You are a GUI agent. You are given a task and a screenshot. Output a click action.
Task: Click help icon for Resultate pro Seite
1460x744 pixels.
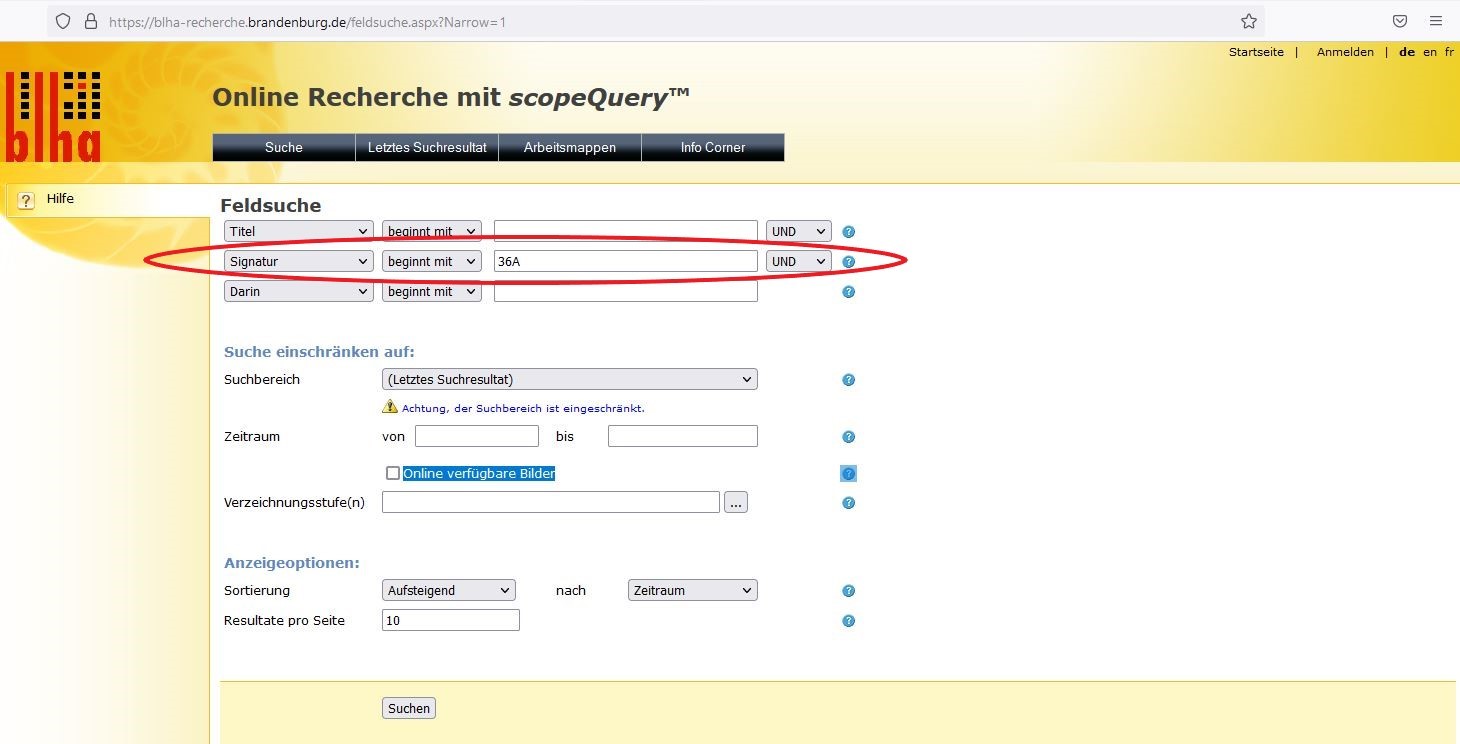849,621
